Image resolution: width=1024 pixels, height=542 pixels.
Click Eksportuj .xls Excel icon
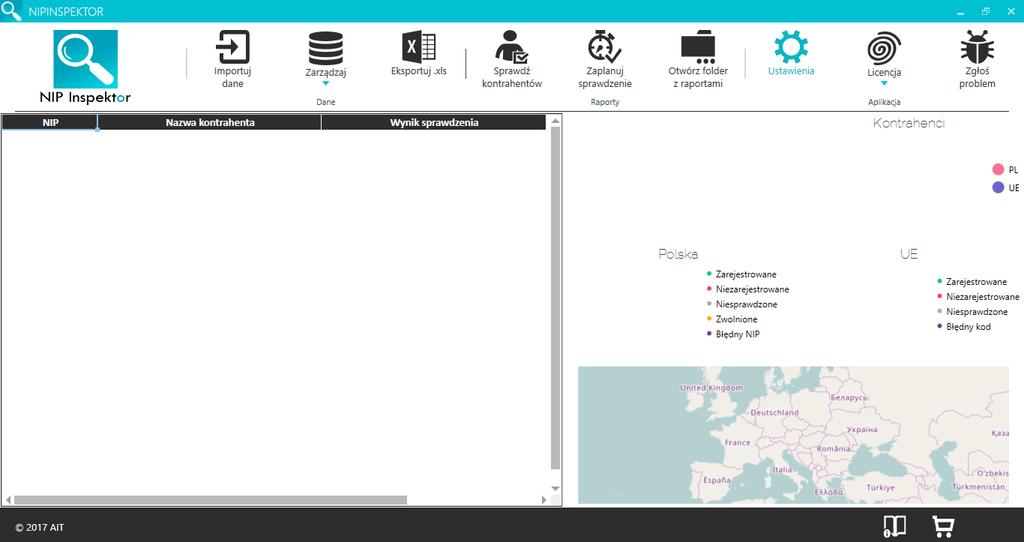419,47
